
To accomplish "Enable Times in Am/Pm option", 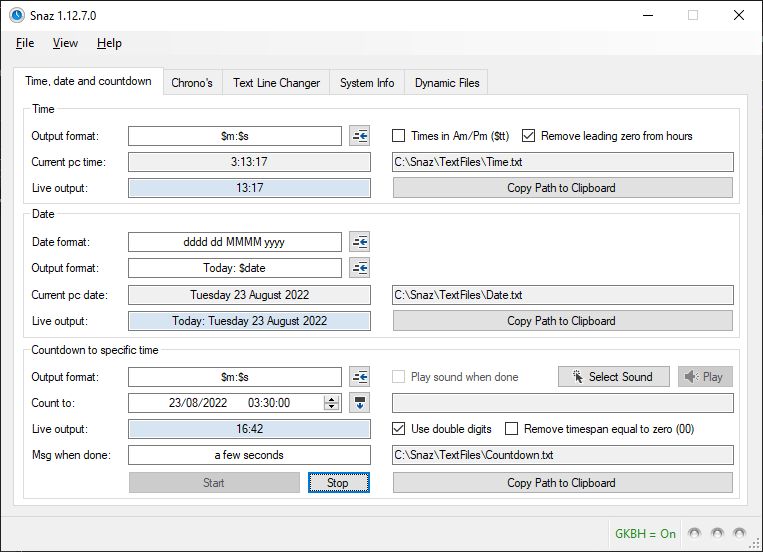I will coord(399,136).
